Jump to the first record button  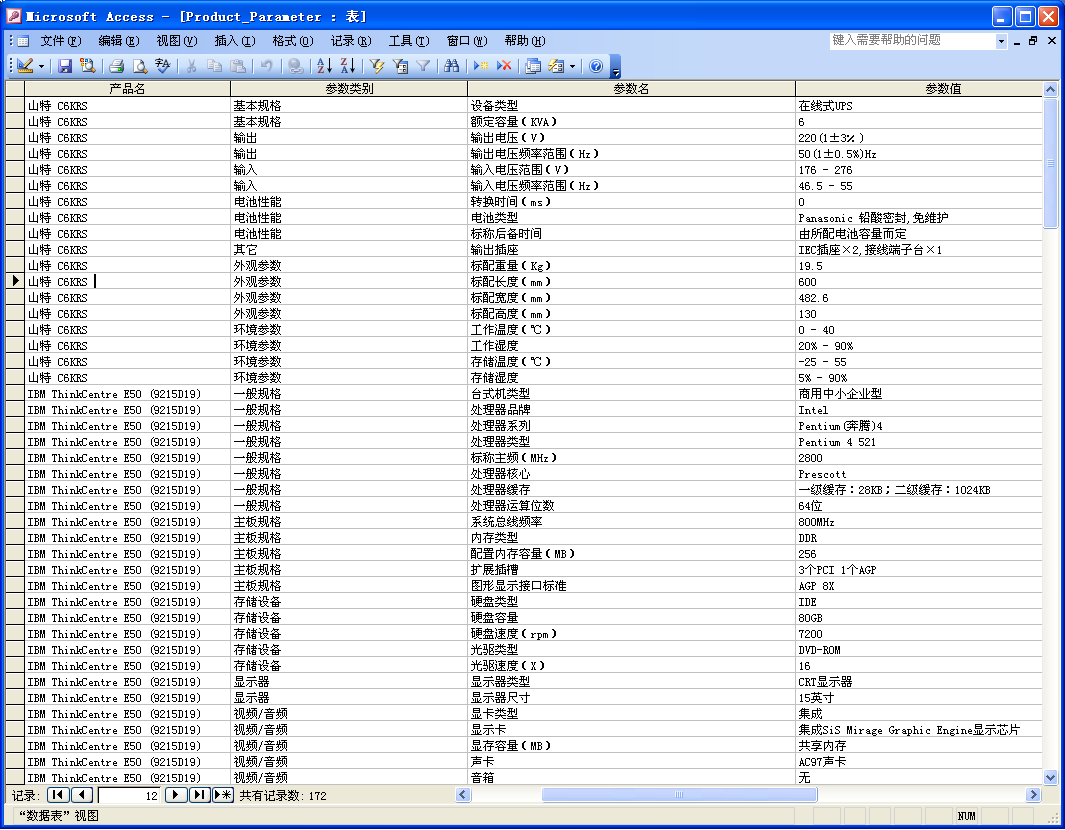pos(57,795)
